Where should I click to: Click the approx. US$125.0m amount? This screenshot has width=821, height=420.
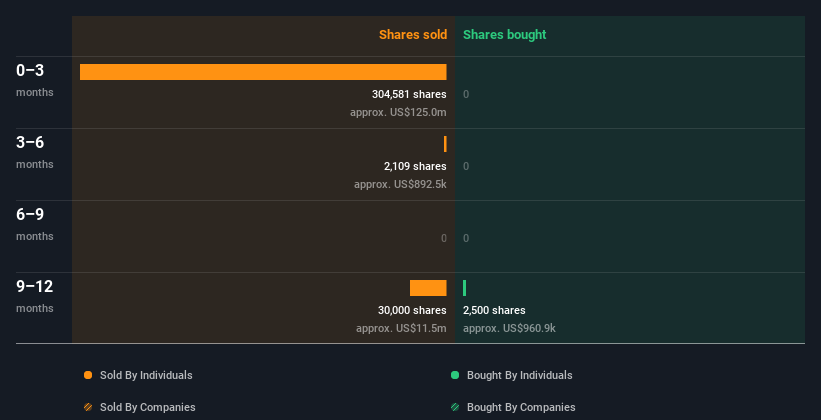tap(398, 113)
